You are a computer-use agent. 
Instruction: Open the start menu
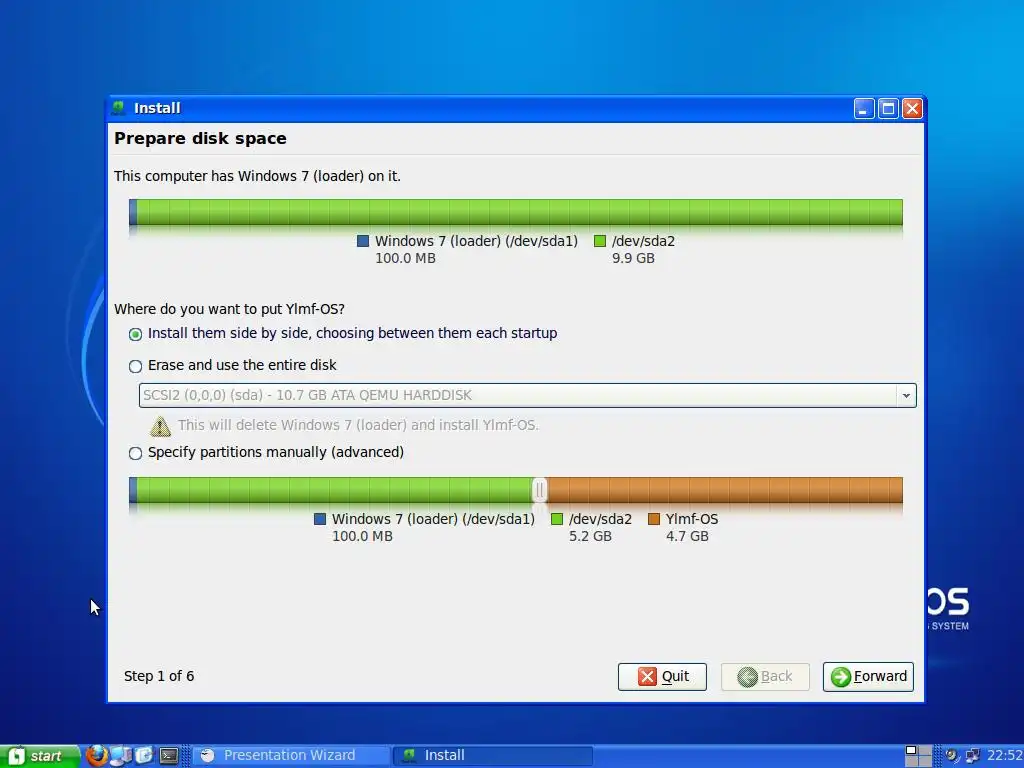pos(39,756)
